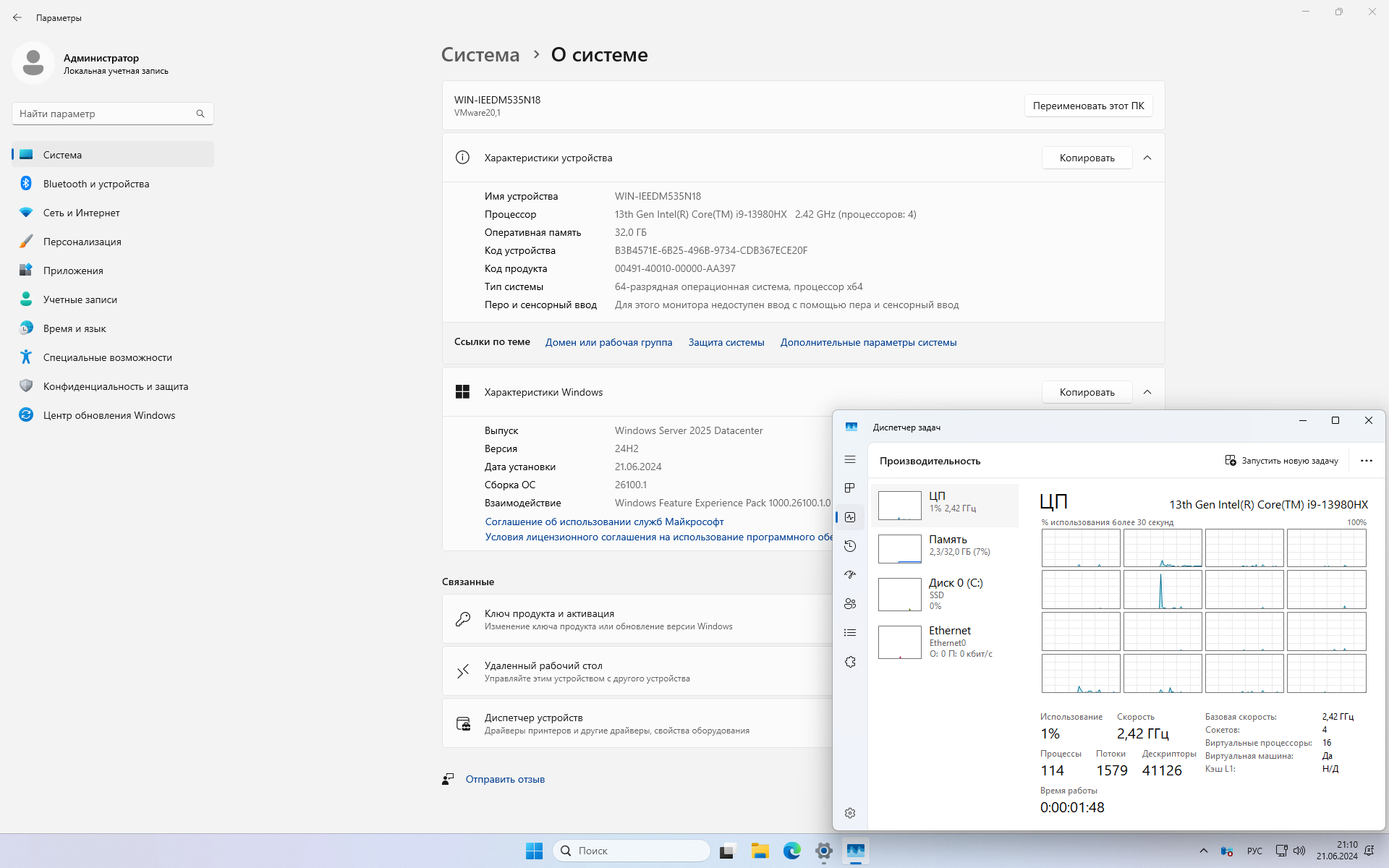Open Task View on taskbar

728,851
